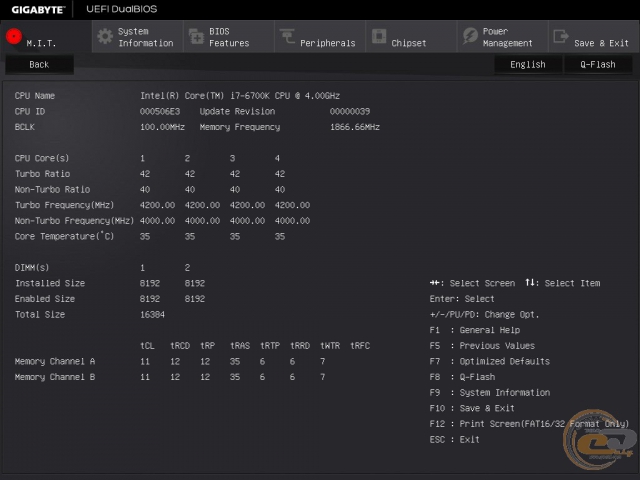Viewport: 640px width, 480px height.
Task: Change language via English button
Action: [528, 64]
